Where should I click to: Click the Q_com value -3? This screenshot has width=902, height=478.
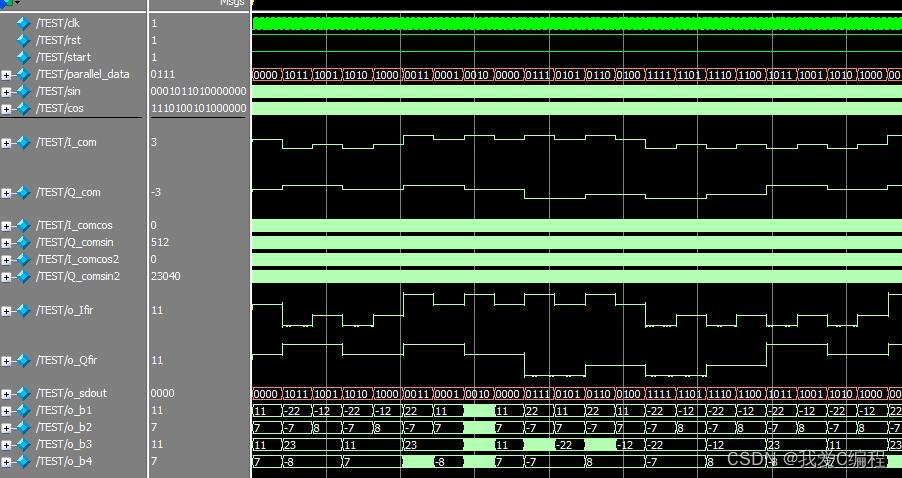tap(156, 192)
